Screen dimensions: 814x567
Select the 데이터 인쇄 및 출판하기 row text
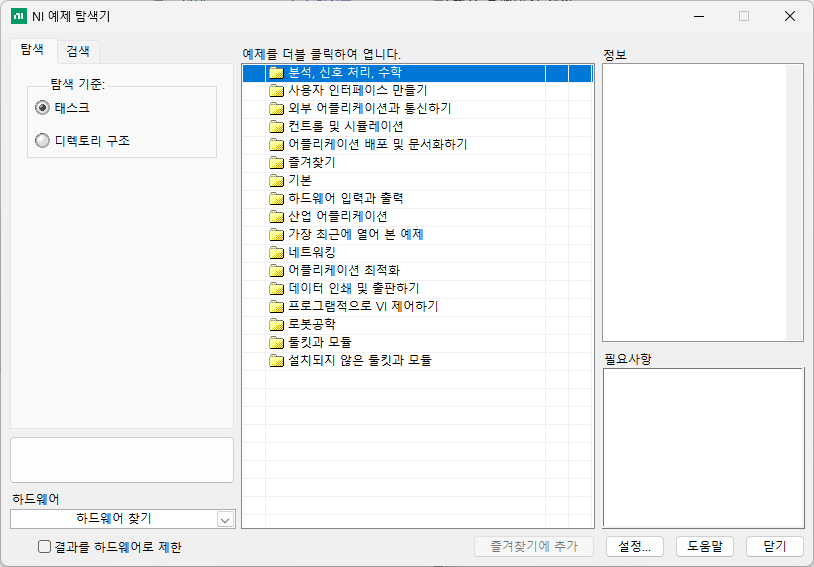[354, 288]
